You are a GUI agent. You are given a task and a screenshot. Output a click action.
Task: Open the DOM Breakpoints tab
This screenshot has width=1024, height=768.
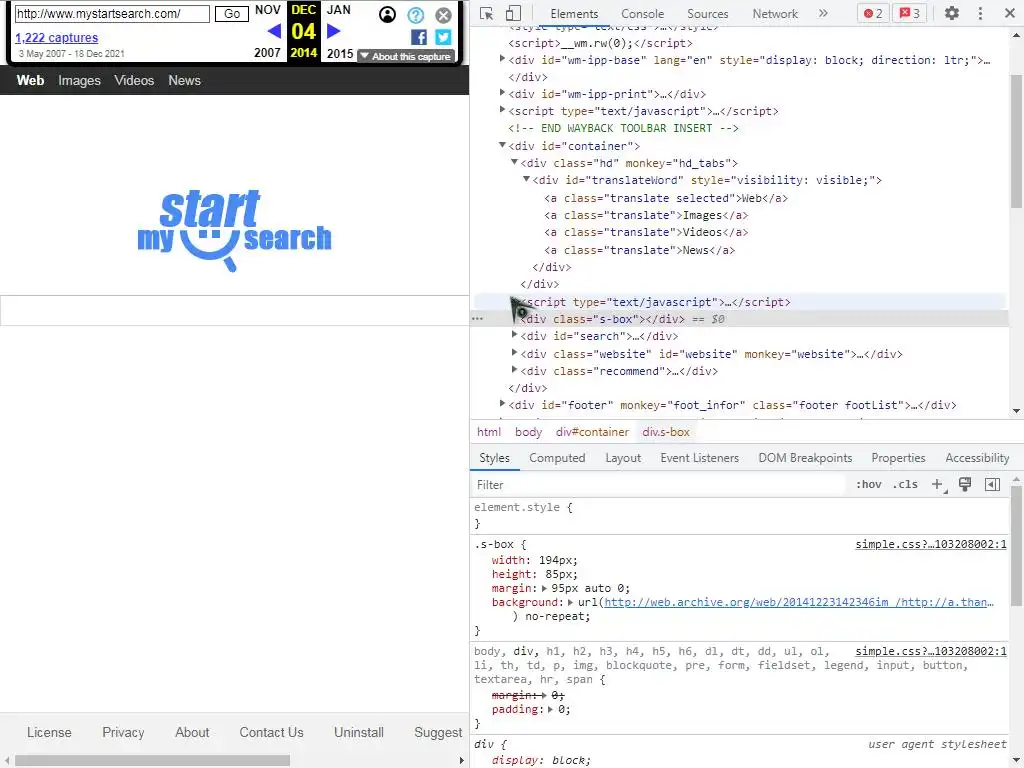(805, 458)
